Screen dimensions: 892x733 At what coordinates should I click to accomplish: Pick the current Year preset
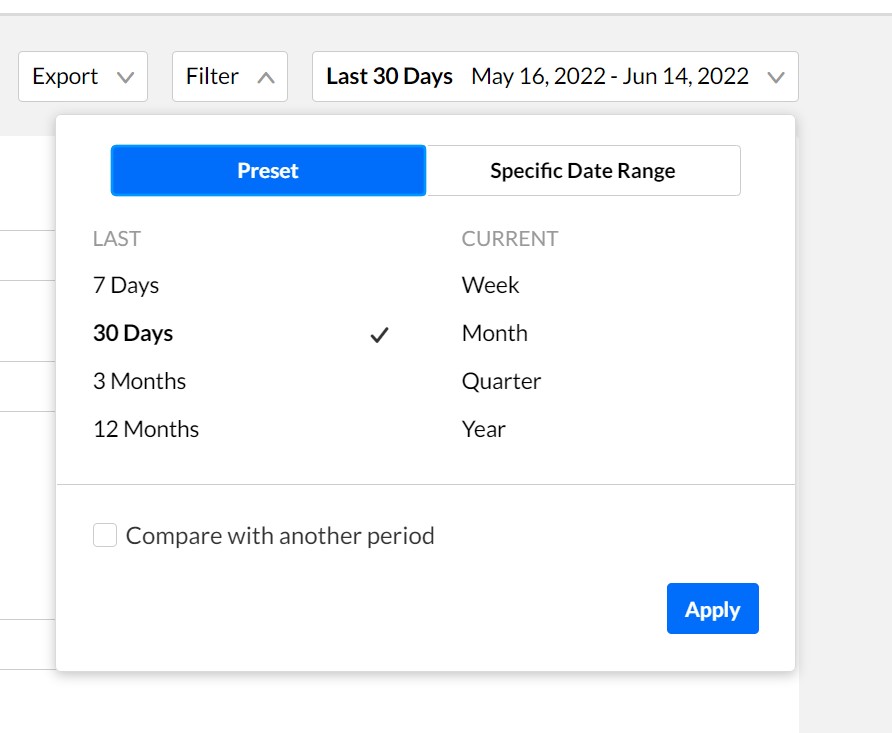[484, 429]
